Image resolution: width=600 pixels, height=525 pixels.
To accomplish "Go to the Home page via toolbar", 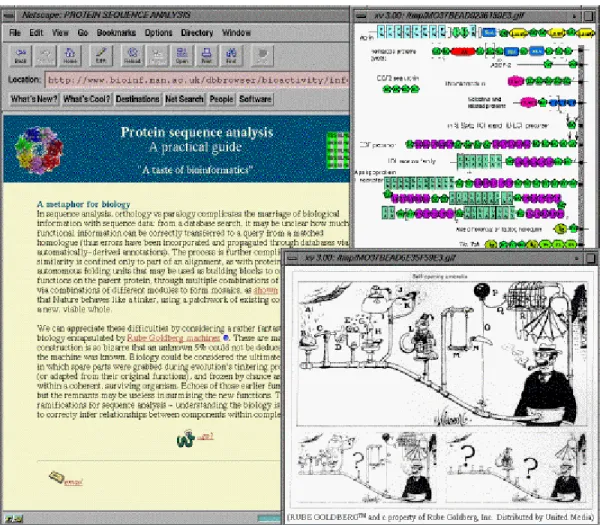I will pyautogui.click(x=70, y=56).
